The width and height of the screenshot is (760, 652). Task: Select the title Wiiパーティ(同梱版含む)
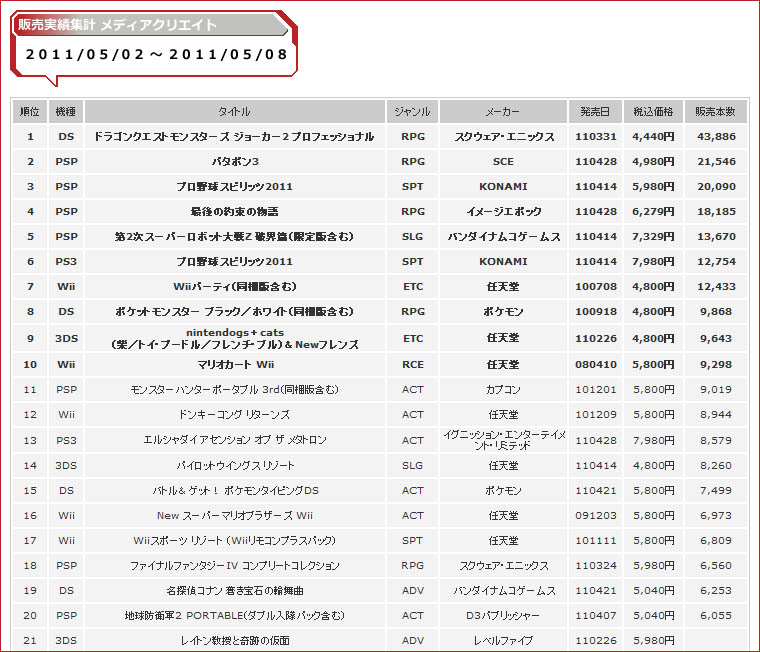click(x=235, y=286)
